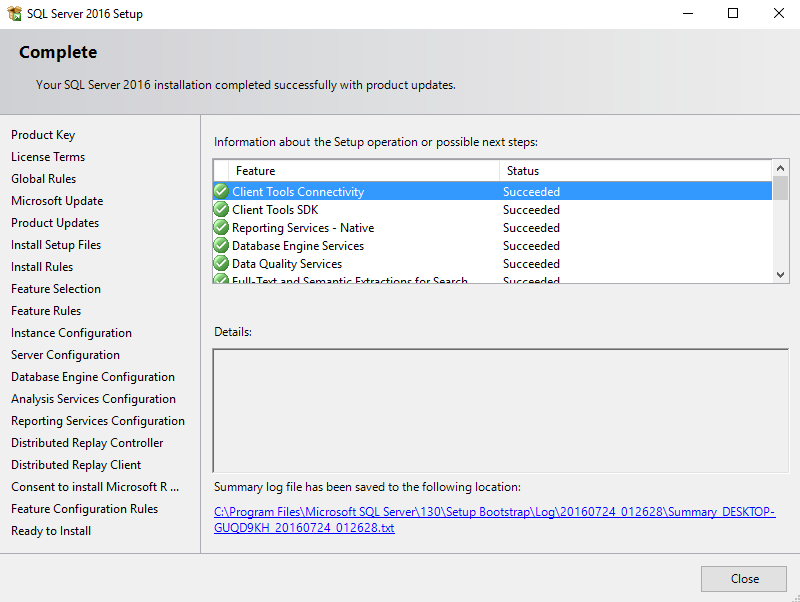The height and width of the screenshot is (602, 800).
Task: Click green check icon beside Client Tools Connectivity
Action: (x=221, y=191)
